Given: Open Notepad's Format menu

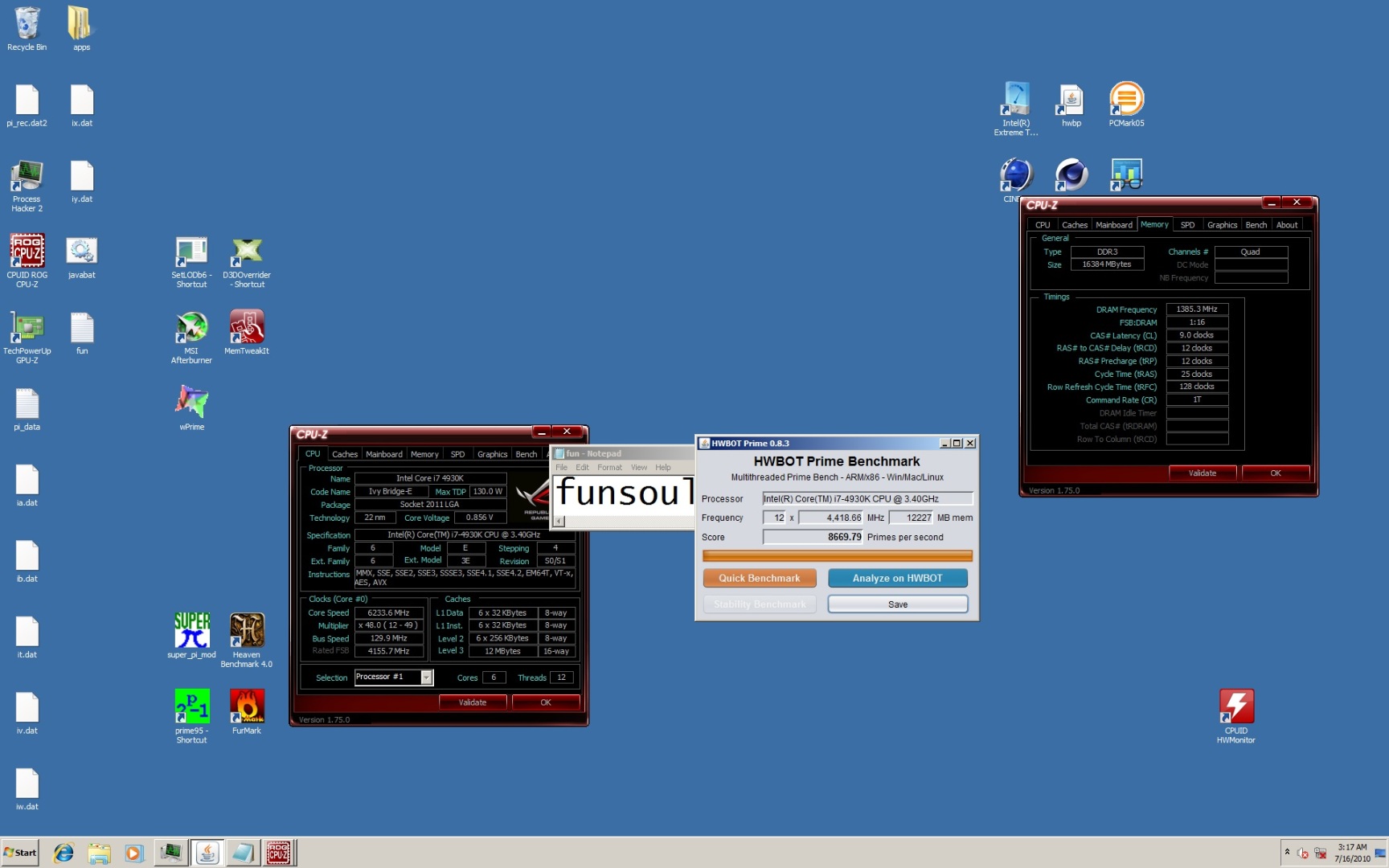Looking at the screenshot, I should coord(609,467).
